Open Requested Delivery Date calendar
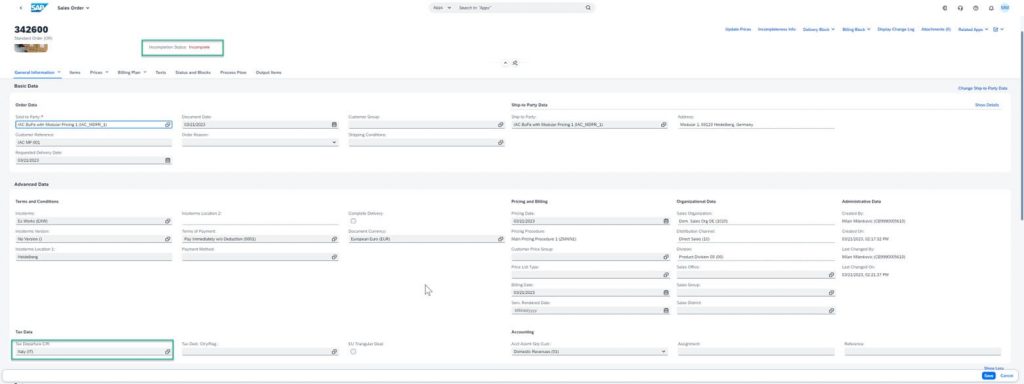The width and height of the screenshot is (1024, 384). 167,160
